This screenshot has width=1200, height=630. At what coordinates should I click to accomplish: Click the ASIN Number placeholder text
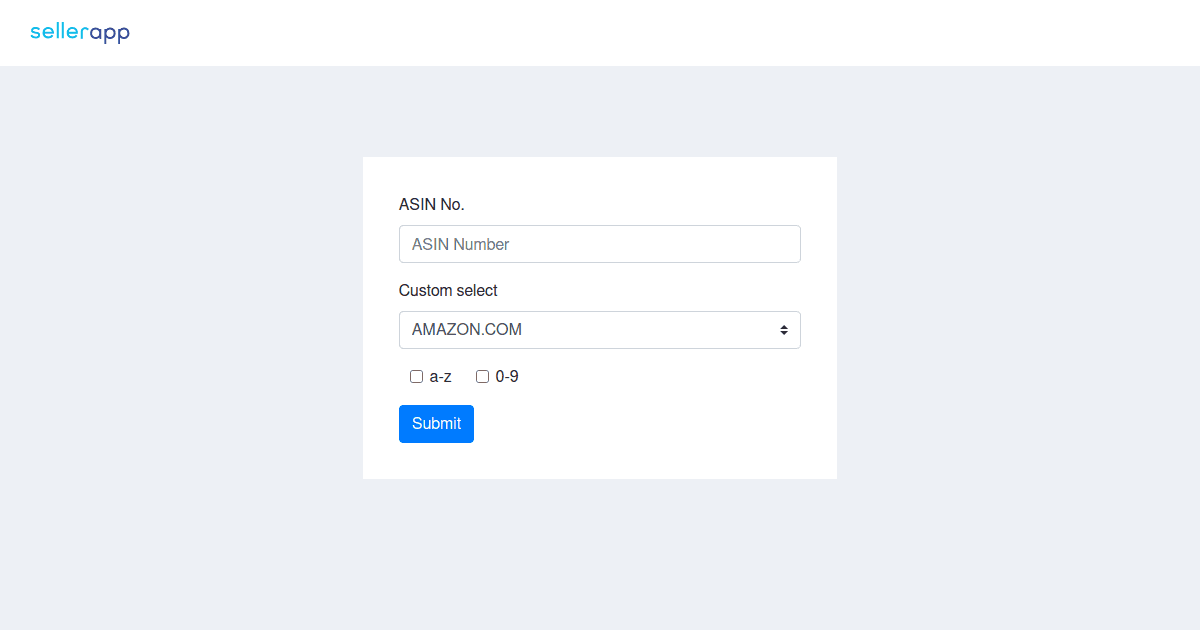pyautogui.click(x=461, y=244)
